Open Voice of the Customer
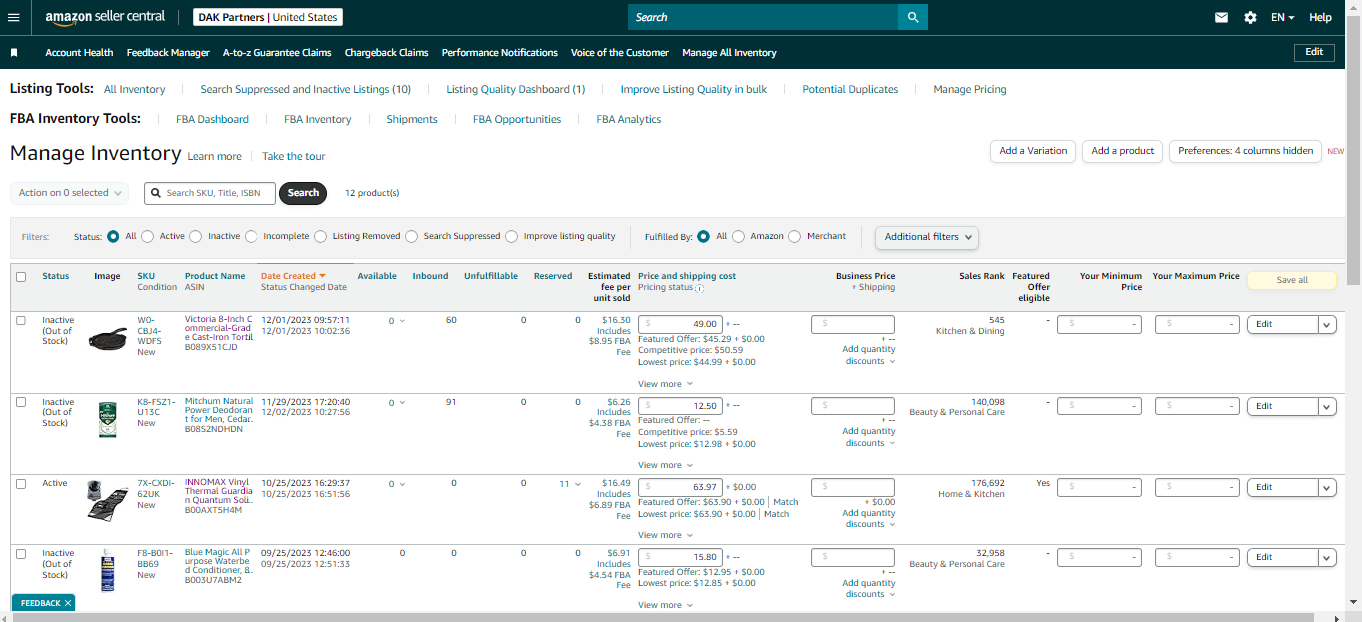1362x622 pixels. pyautogui.click(x=620, y=53)
